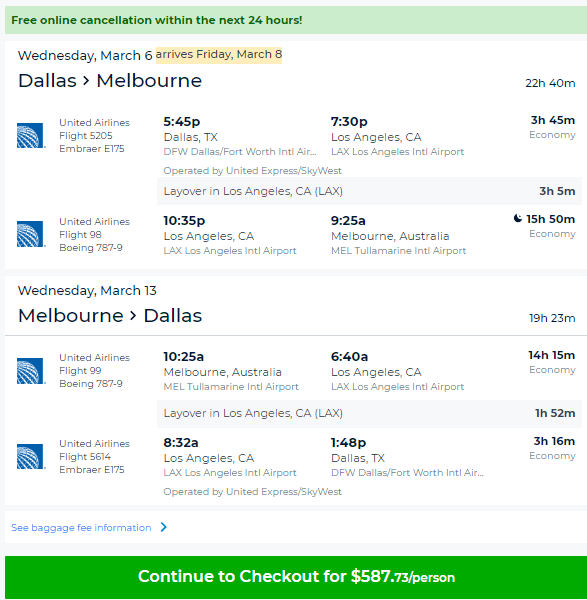
Task: Click the overnight moon icon beside 15h 50m
Action: 517,218
